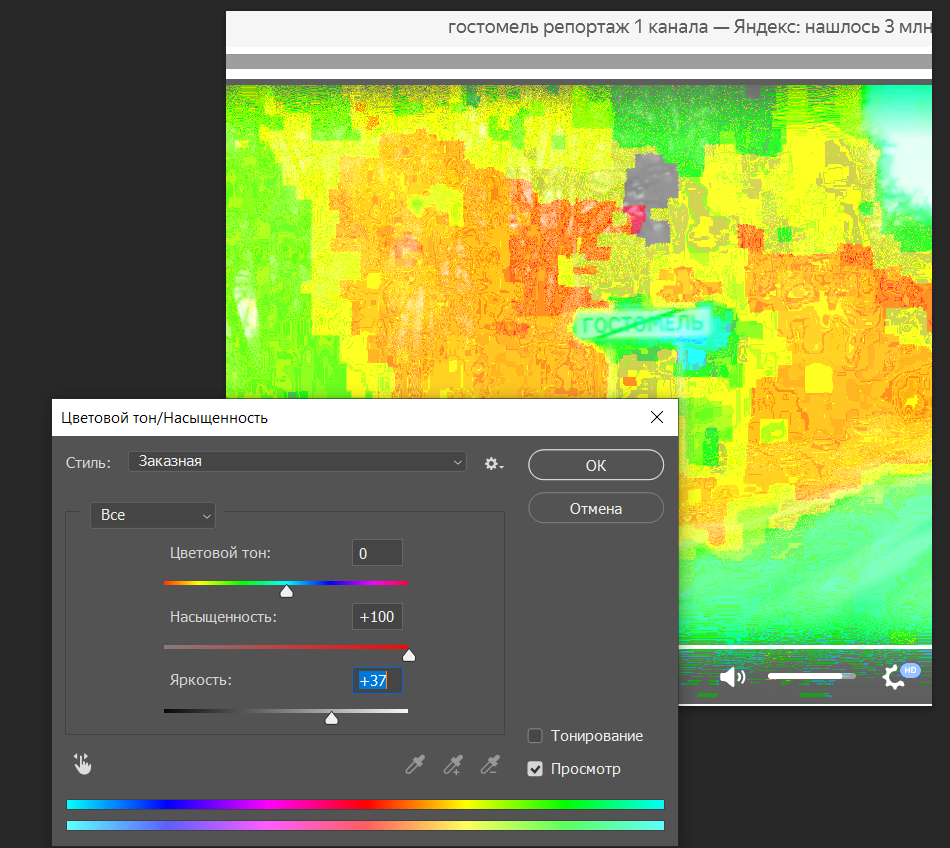Image resolution: width=950 pixels, height=848 pixels.
Task: Click the video player volume slider
Action: pos(811,677)
